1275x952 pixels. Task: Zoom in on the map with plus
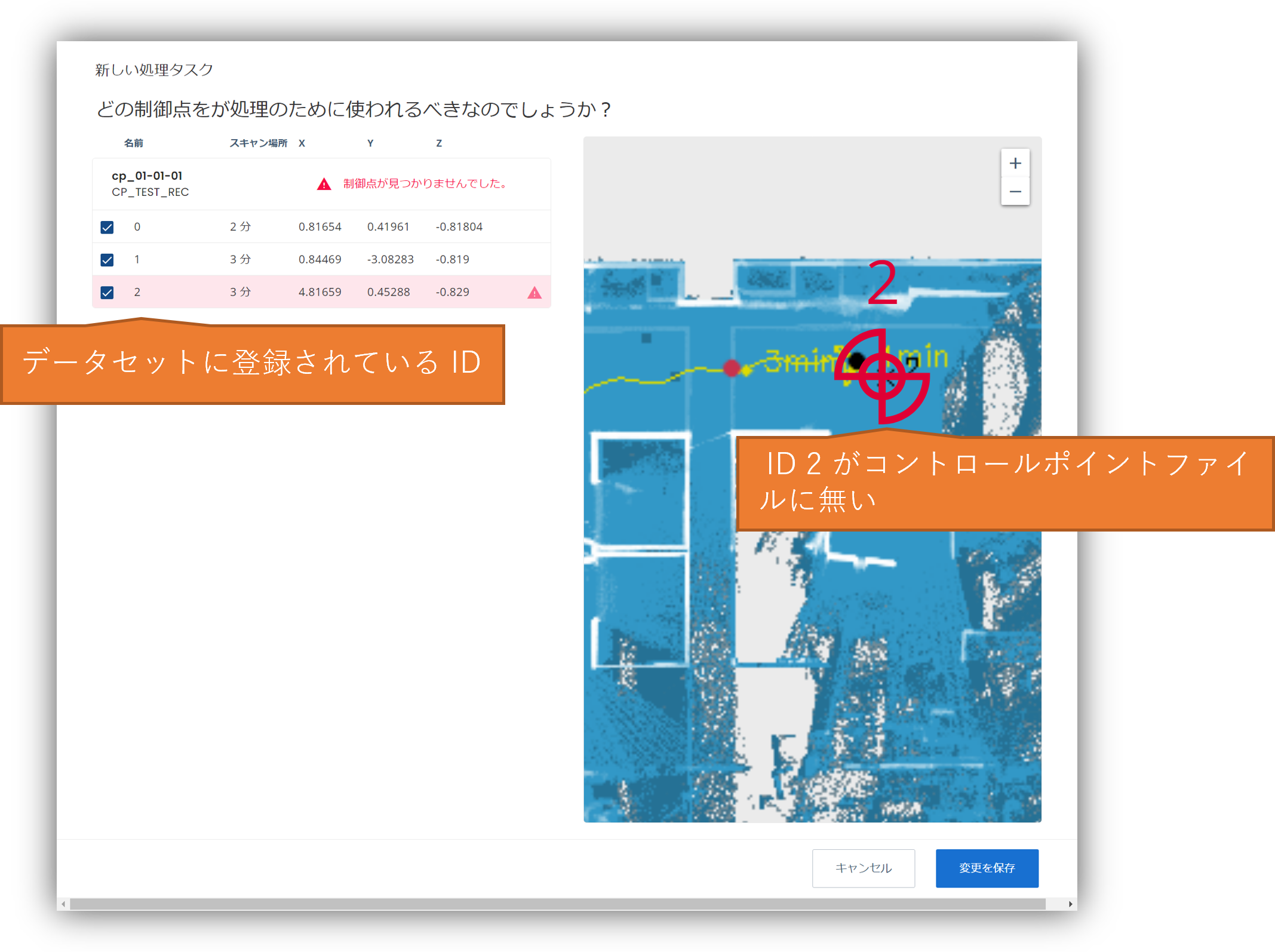pyautogui.click(x=1015, y=163)
